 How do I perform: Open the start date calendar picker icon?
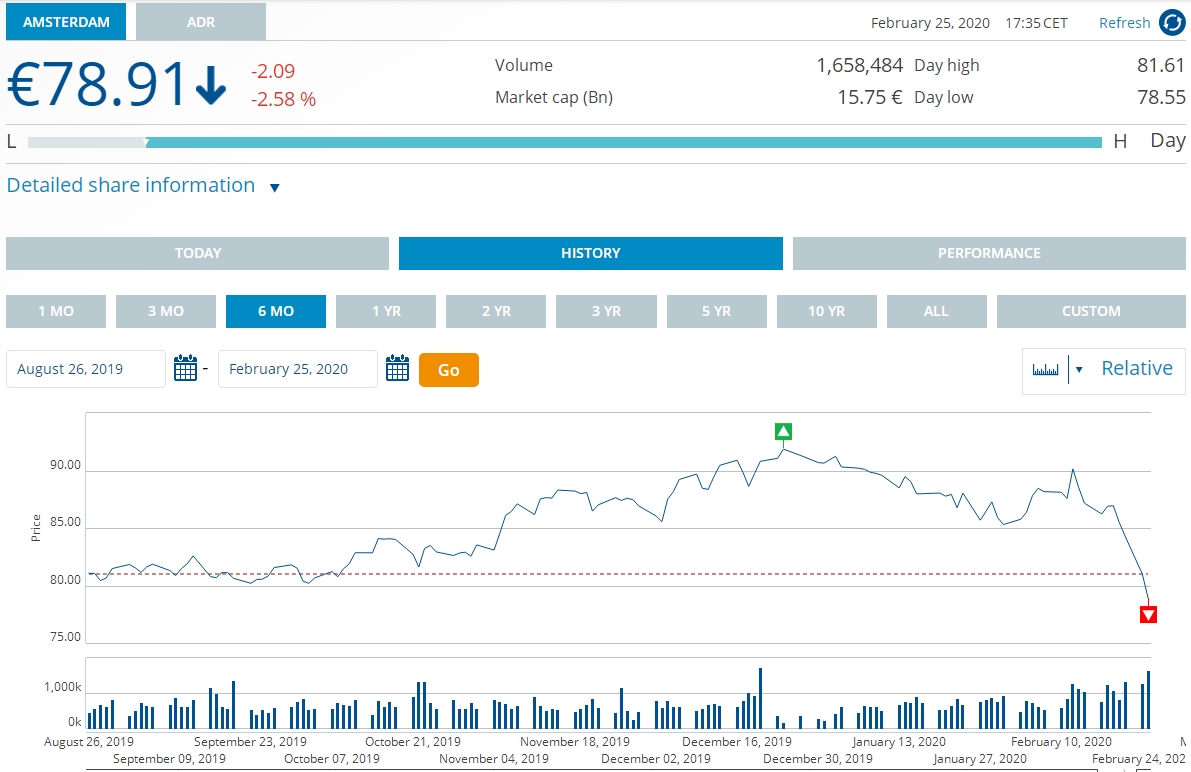(x=186, y=369)
